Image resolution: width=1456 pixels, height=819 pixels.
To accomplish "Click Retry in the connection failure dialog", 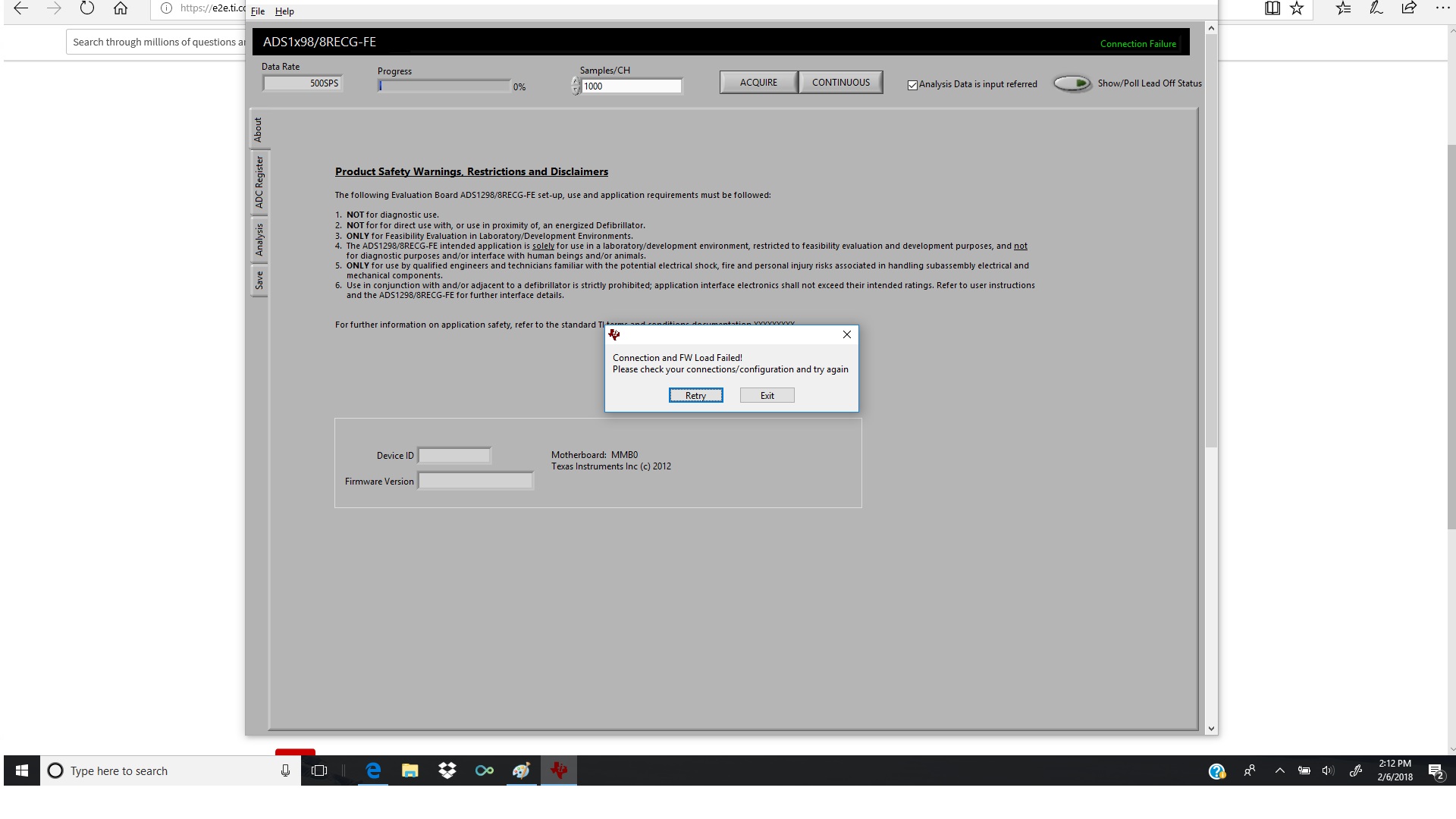I will coord(695,395).
